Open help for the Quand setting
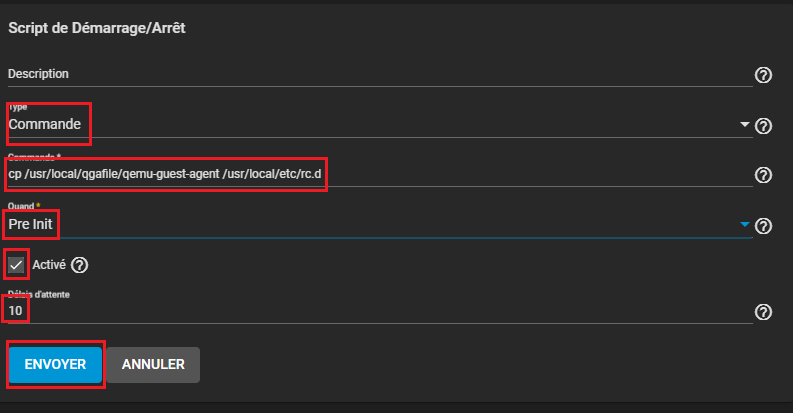 (763, 226)
